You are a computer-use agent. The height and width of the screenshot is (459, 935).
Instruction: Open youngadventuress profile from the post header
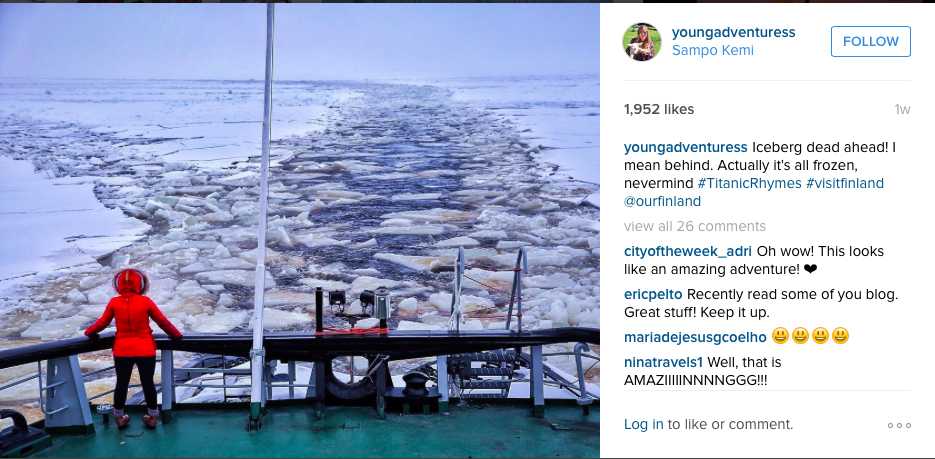[x=734, y=32]
